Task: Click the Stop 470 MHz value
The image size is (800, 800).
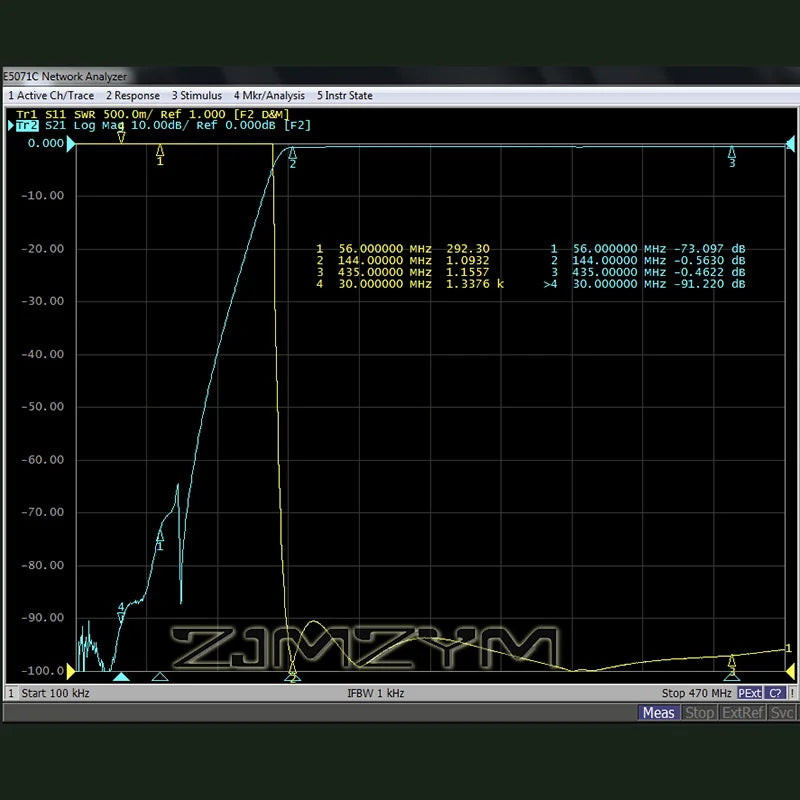Action: tap(696, 693)
